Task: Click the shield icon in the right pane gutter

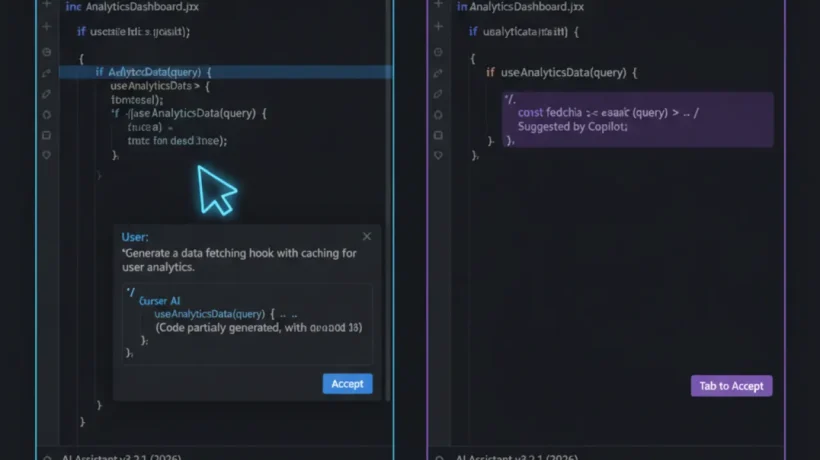Action: click(x=438, y=155)
